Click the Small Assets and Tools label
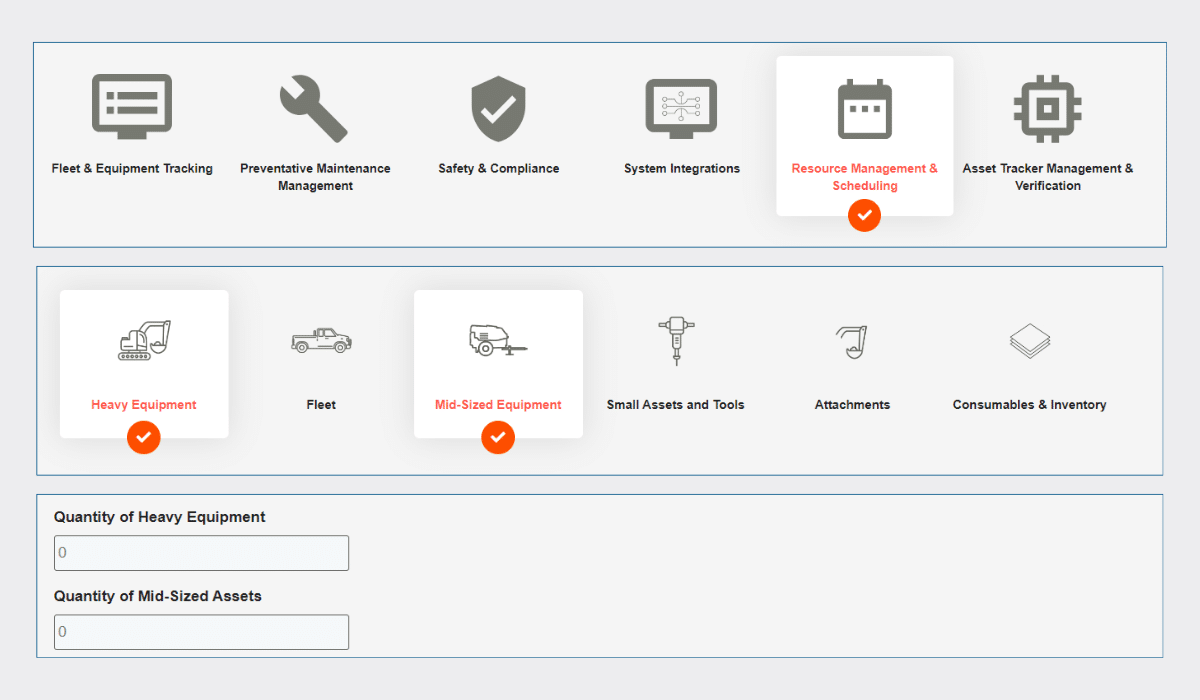Screen dimensions: 1200x700 [676, 405]
